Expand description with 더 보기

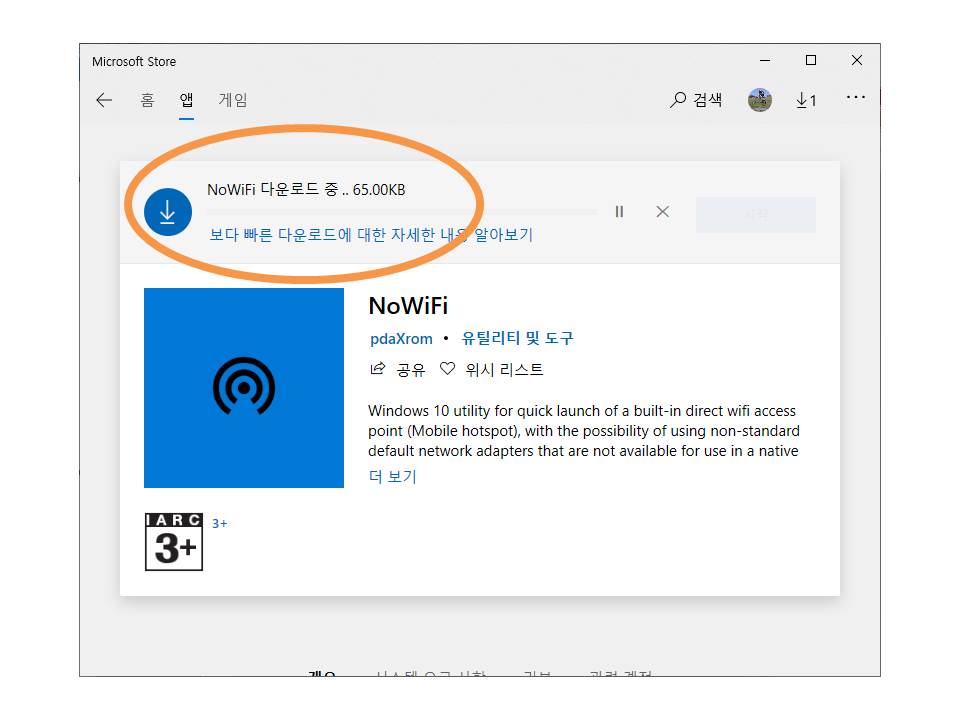tap(392, 476)
